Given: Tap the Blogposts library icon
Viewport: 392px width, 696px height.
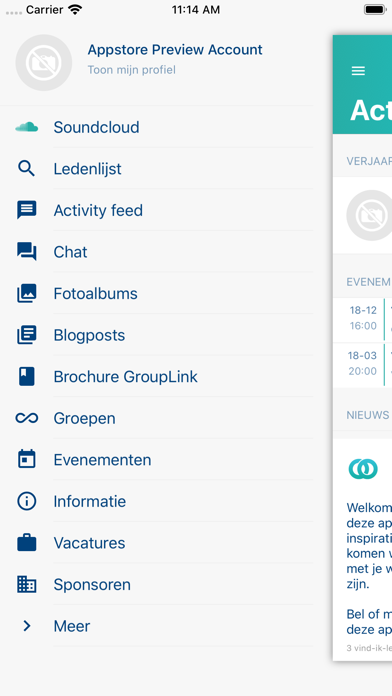Looking at the screenshot, I should (x=27, y=335).
